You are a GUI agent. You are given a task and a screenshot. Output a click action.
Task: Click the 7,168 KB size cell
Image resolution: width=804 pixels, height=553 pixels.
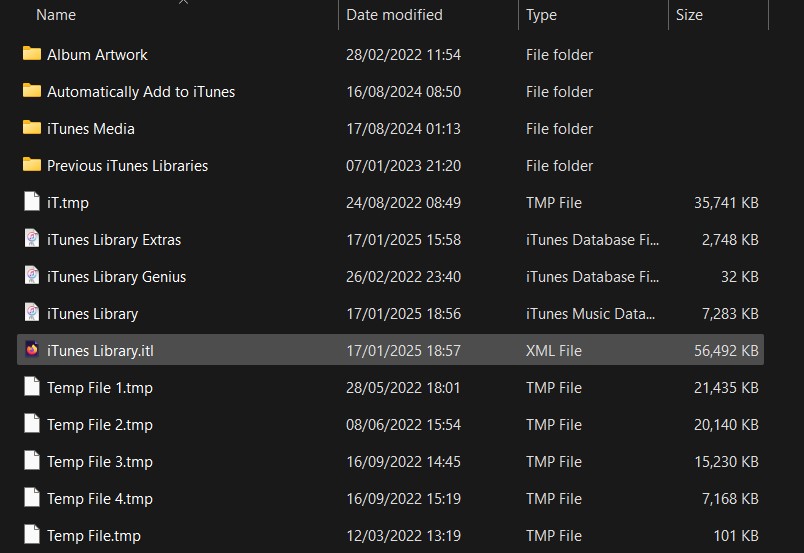730,499
